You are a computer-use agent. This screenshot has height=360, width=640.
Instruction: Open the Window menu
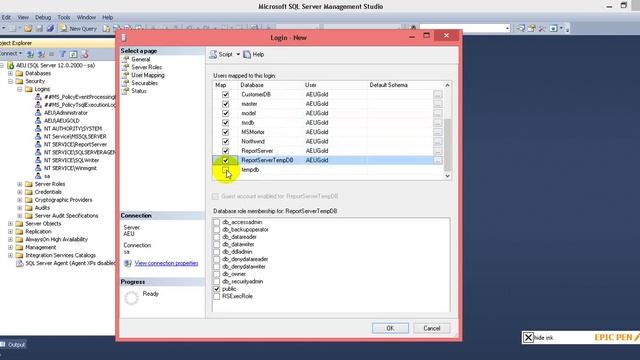point(86,18)
